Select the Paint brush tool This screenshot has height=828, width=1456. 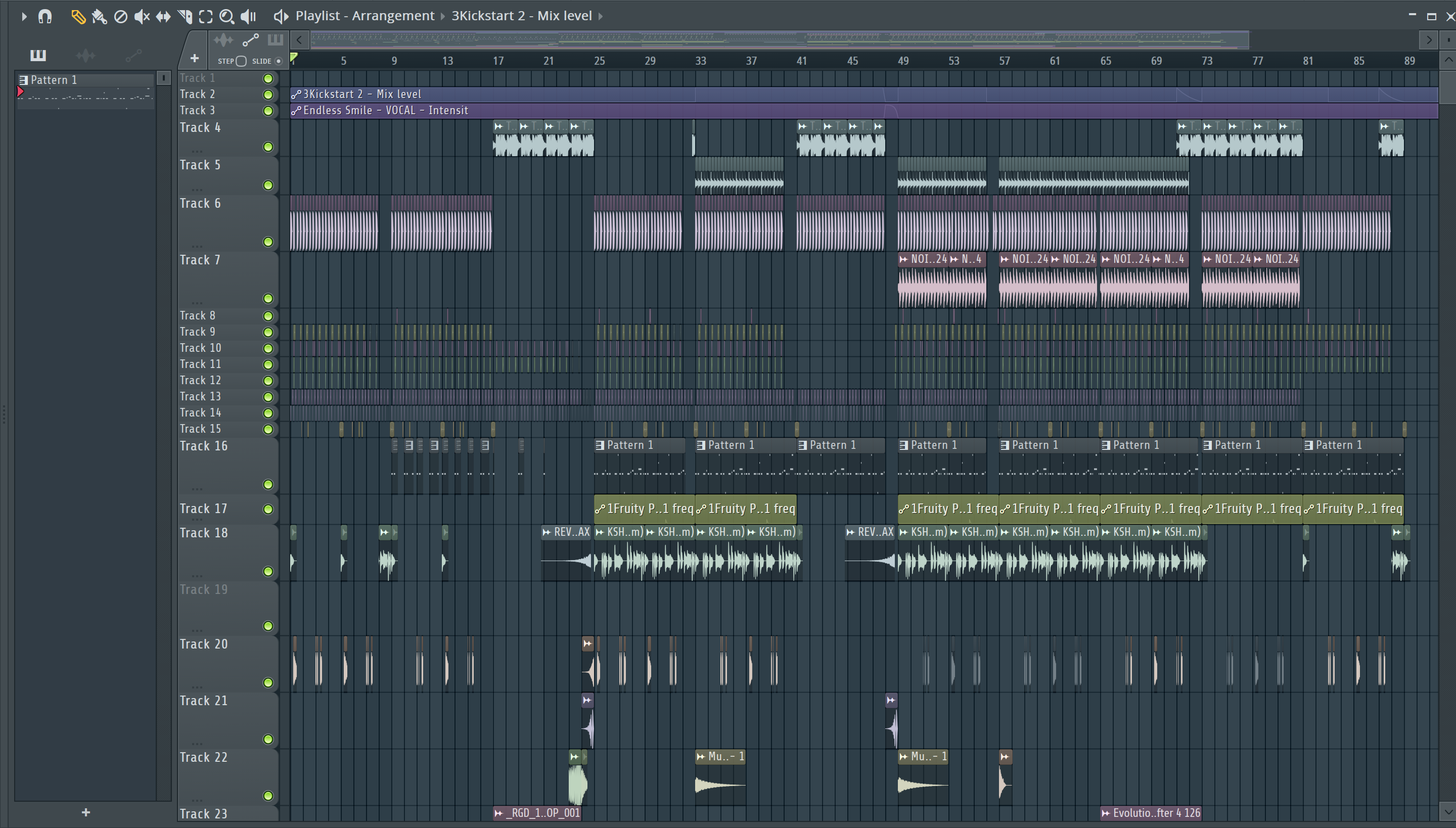tap(99, 17)
